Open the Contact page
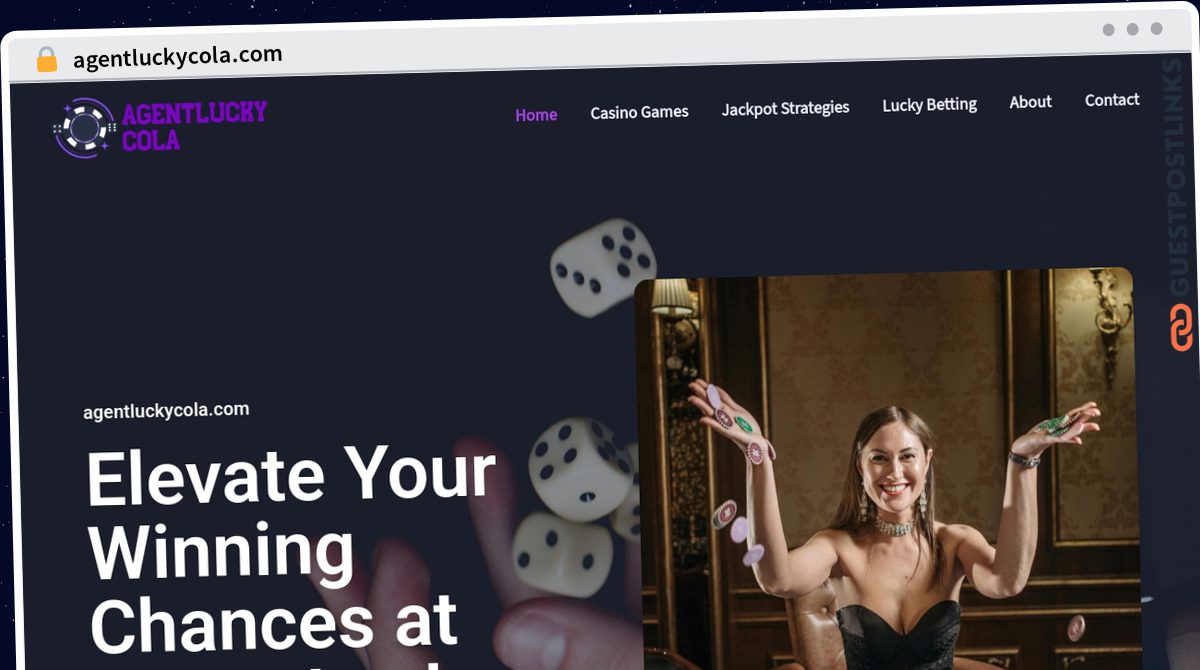1200x670 pixels. tap(1112, 100)
